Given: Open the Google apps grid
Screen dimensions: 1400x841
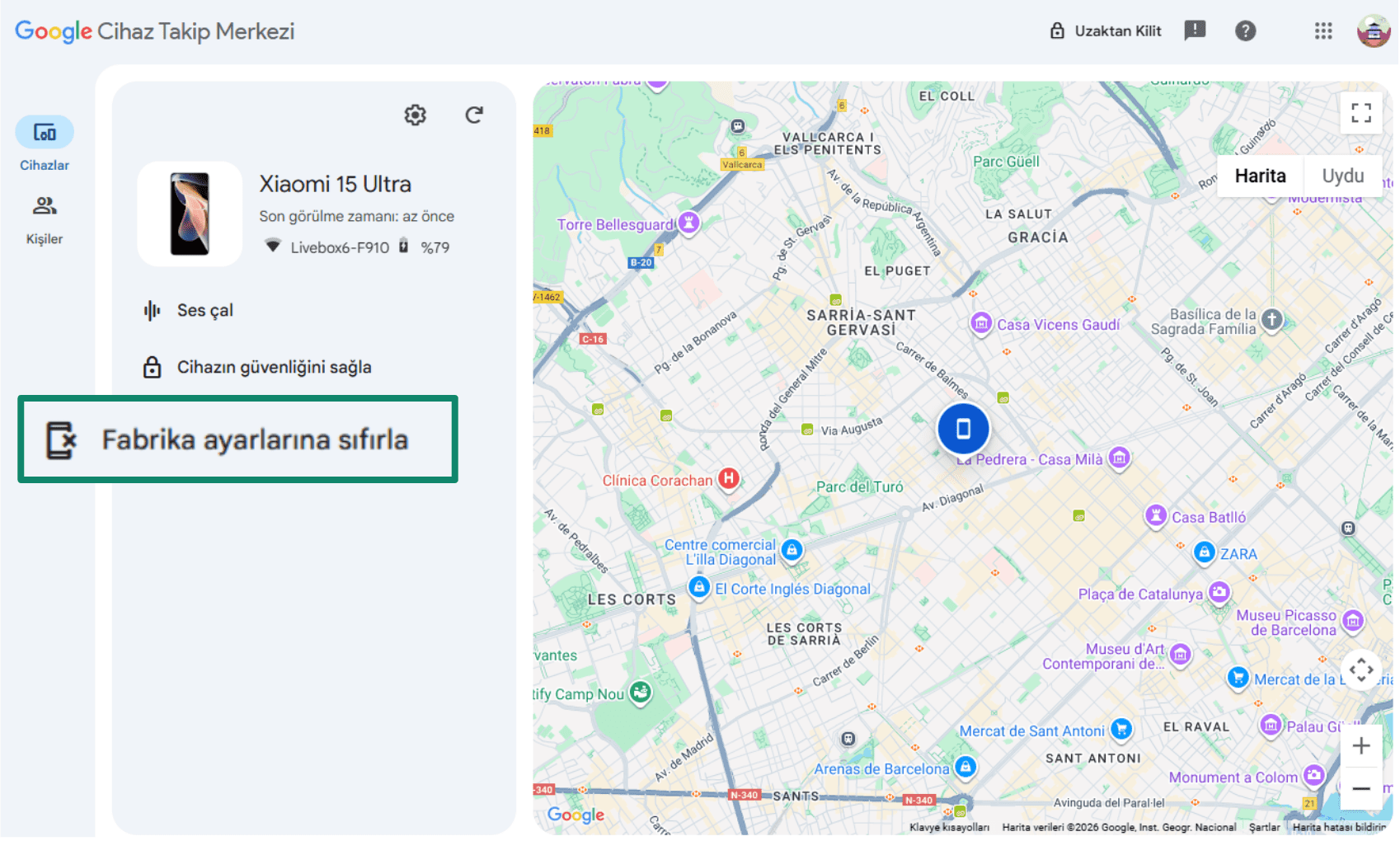Looking at the screenshot, I should 1322,31.
